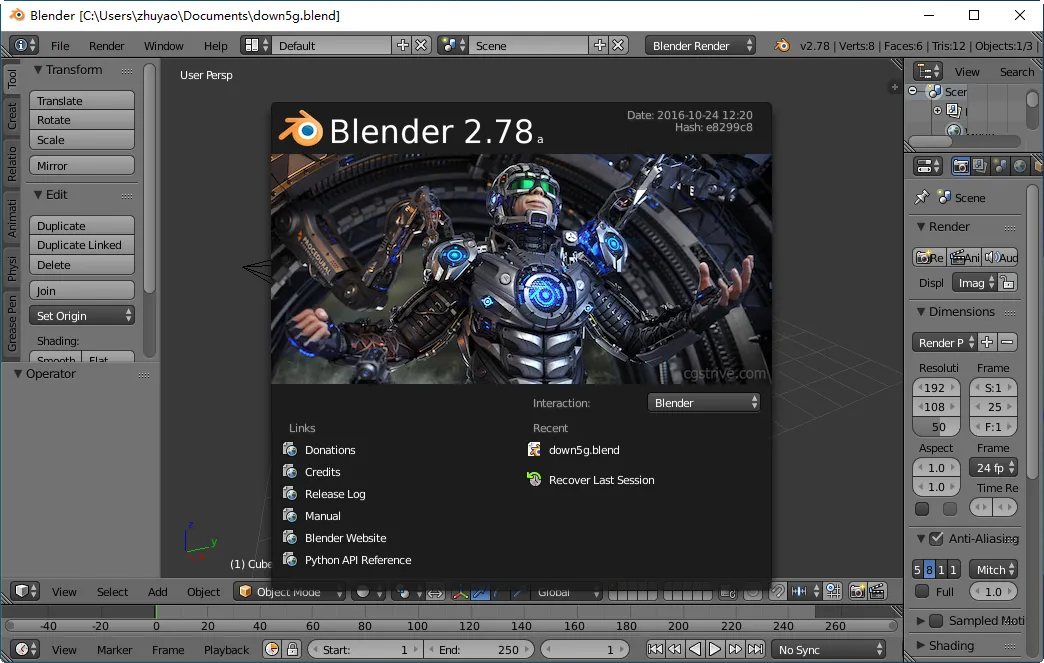Open the Help menu

216,45
